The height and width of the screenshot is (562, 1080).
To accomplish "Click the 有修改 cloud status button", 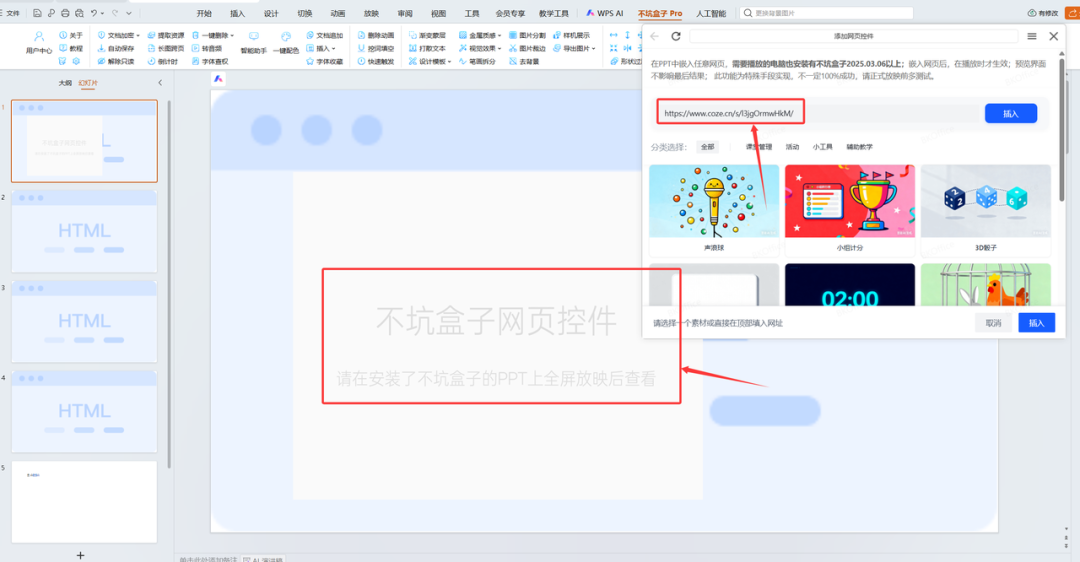I will click(1043, 13).
